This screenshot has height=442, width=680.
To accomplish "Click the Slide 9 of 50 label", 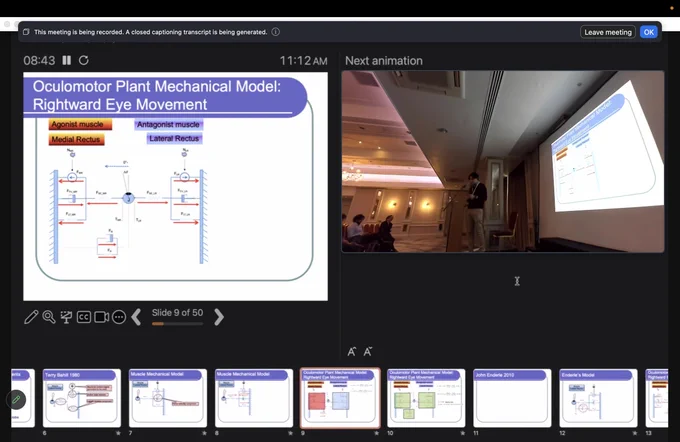I will point(177,313).
